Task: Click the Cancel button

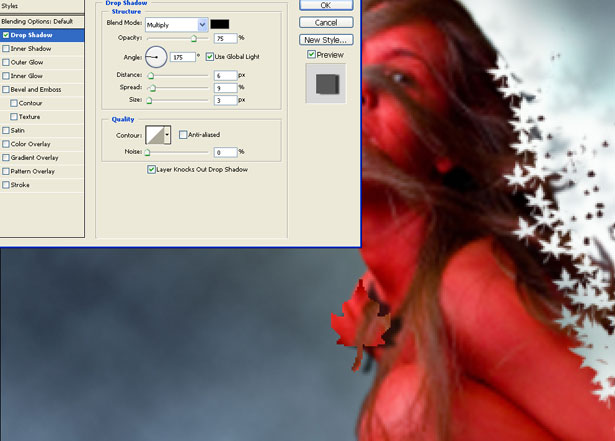Action: tap(326, 22)
